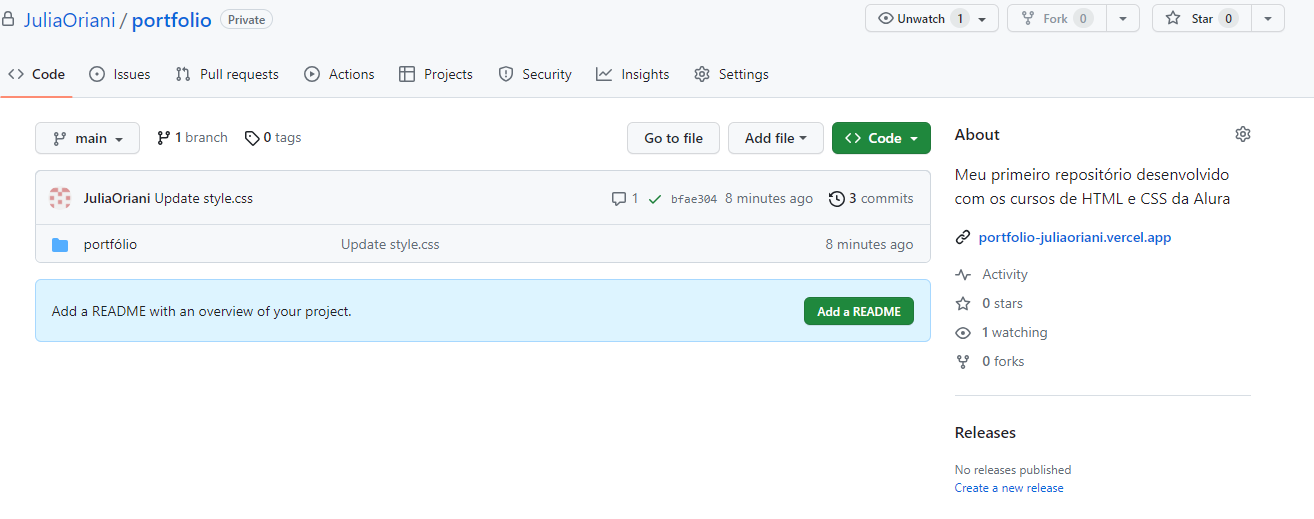Click the Go to file button
The height and width of the screenshot is (519, 1314).
pyautogui.click(x=673, y=138)
